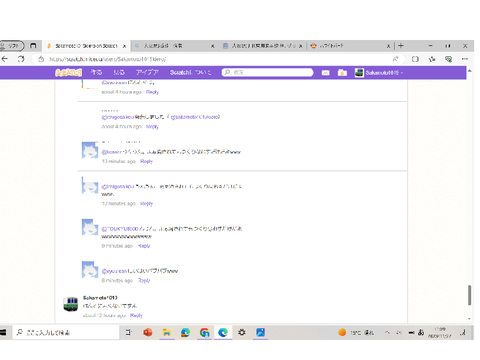
Task: Go back with the browser back arrow
Action: [x=5, y=59]
